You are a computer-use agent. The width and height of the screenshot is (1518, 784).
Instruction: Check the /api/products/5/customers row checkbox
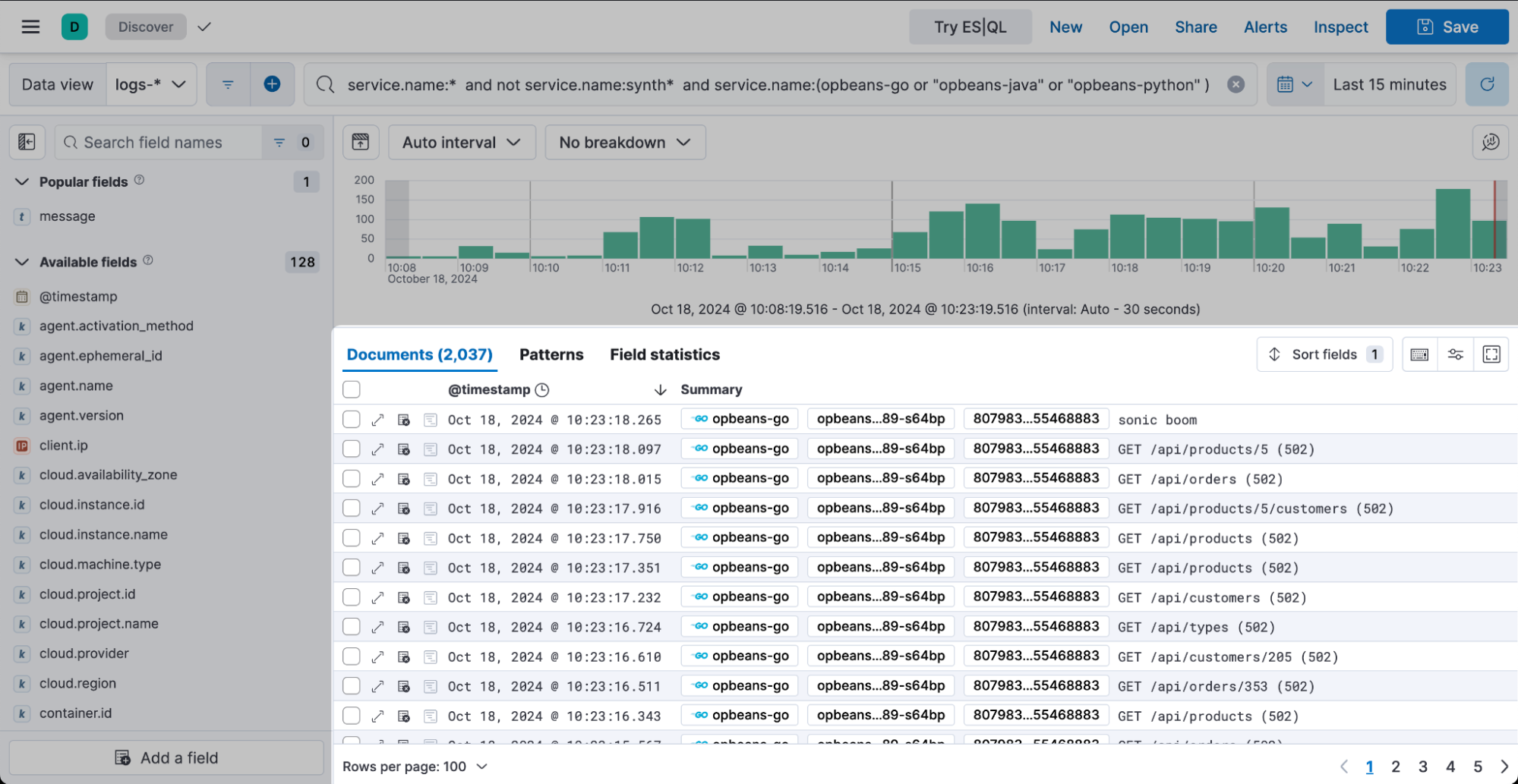coord(351,508)
